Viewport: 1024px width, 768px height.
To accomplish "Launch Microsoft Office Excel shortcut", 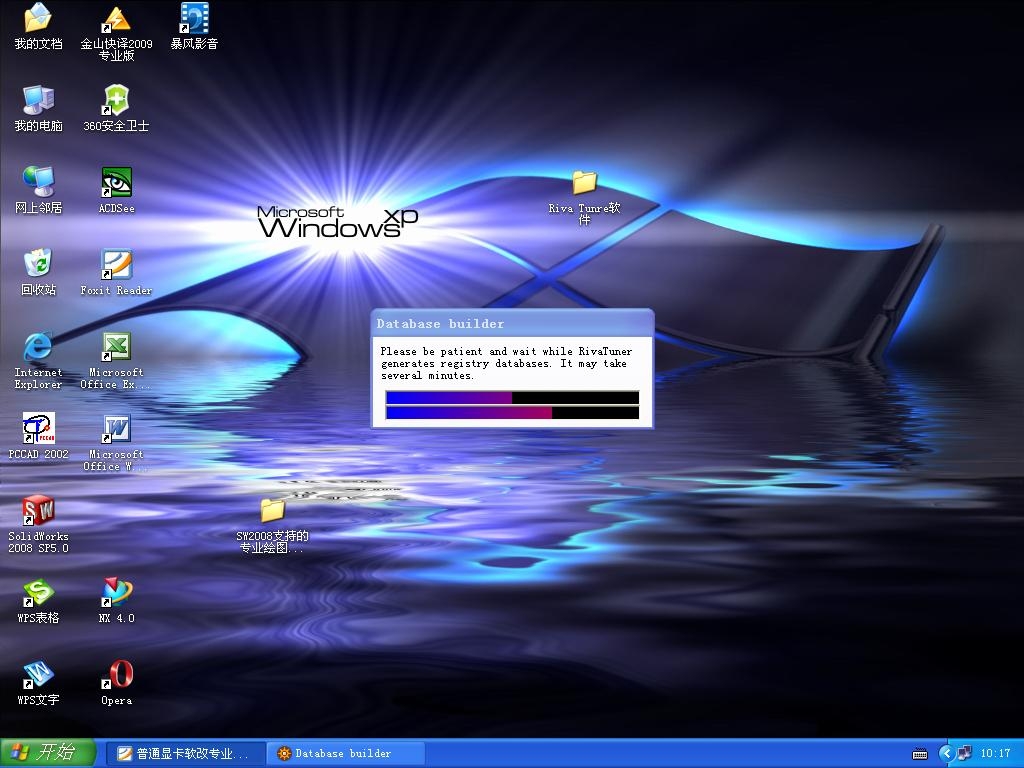I will [x=116, y=360].
